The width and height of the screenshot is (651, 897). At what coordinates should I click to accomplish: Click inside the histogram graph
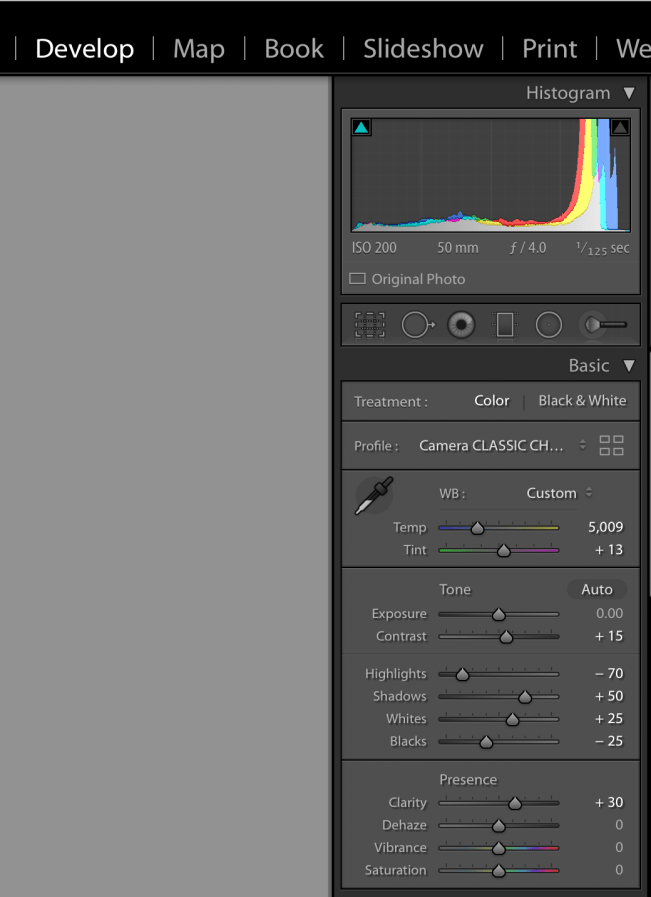tap(491, 174)
